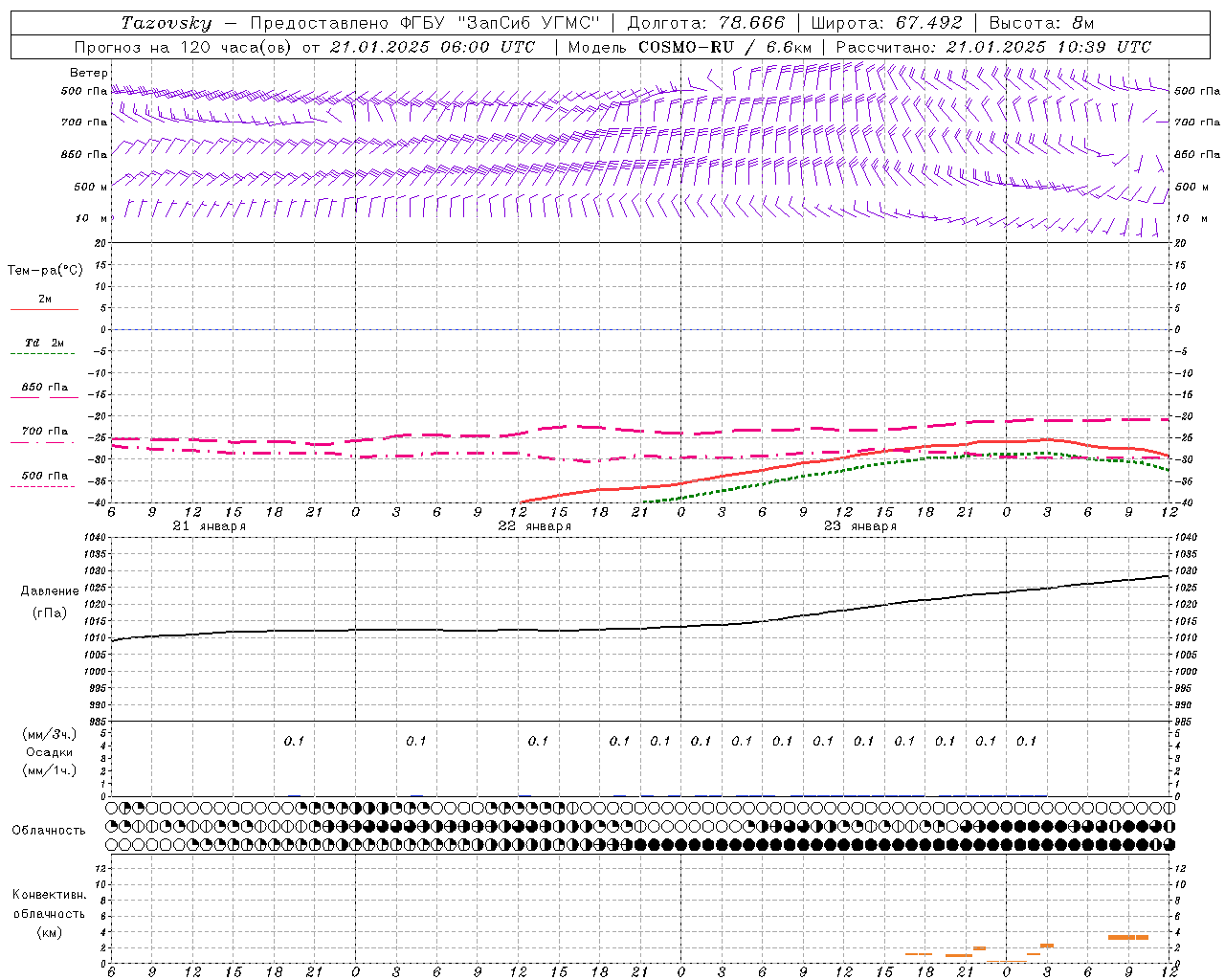The width and height of the screenshot is (1225, 980).
Task: Select the Долгота: 78.666 header value
Action: coord(706,23)
